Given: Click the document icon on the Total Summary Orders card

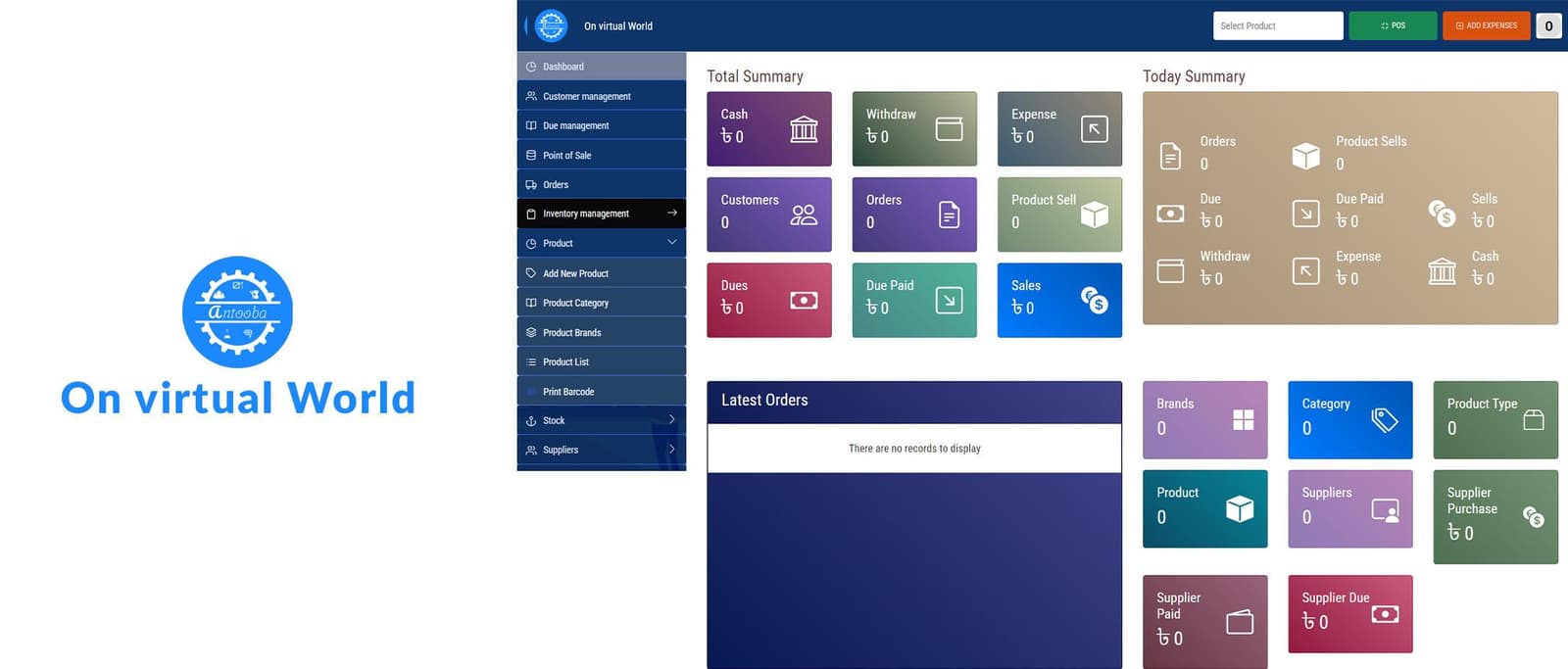Looking at the screenshot, I should click(x=949, y=215).
